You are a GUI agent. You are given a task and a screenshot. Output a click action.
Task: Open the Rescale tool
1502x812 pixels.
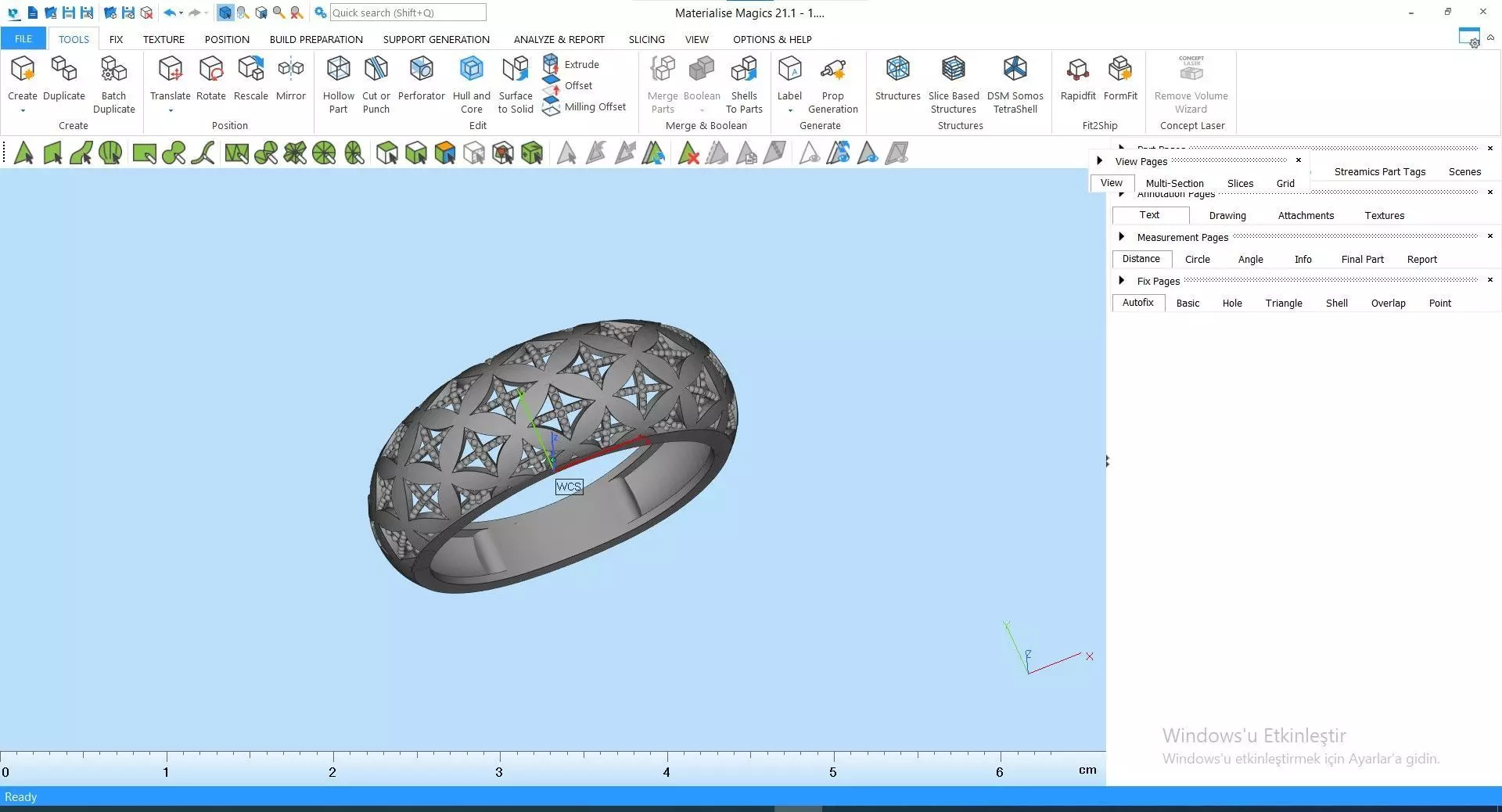(250, 78)
